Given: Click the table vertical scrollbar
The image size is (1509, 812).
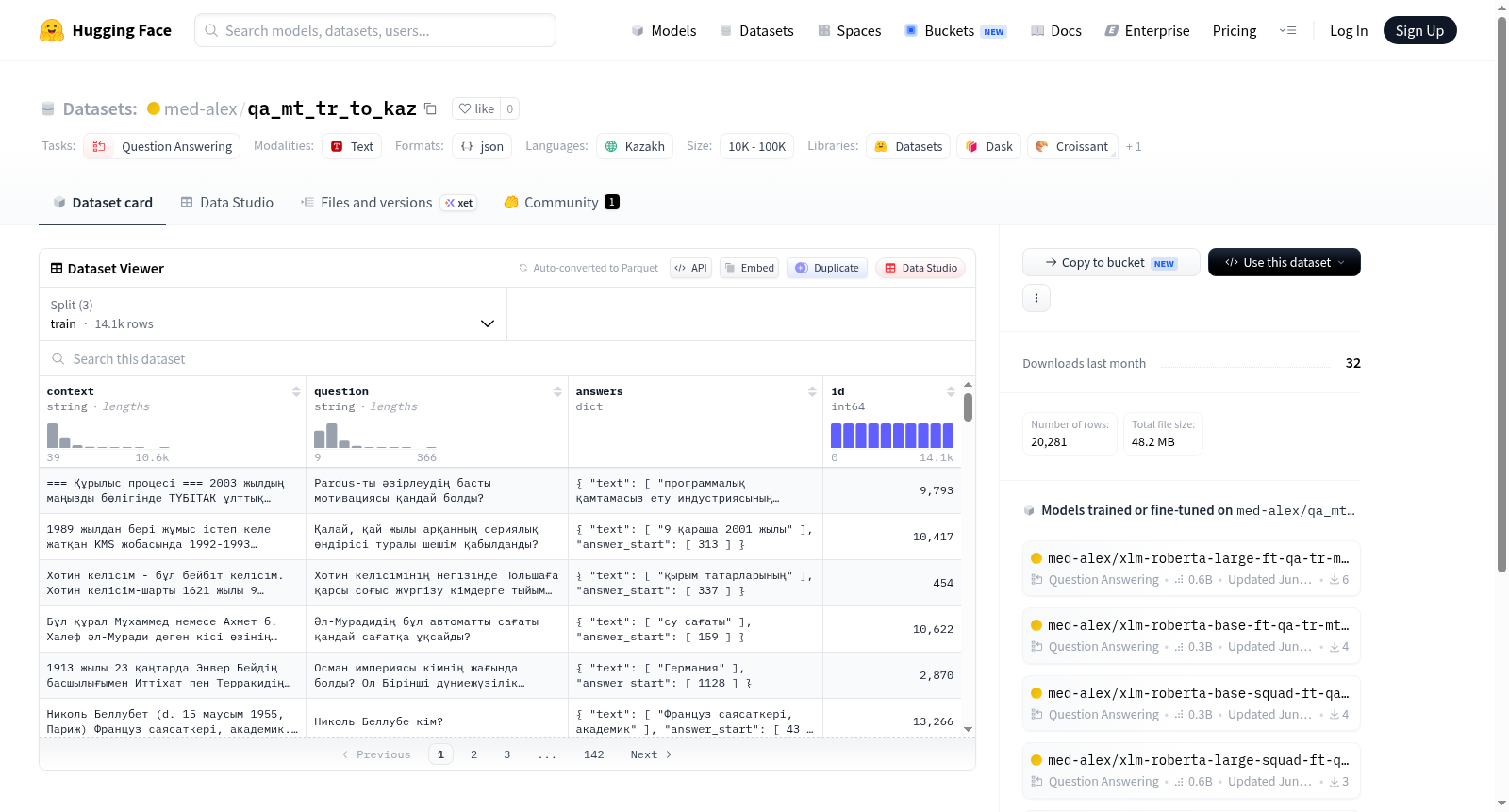Looking at the screenshot, I should [x=968, y=407].
